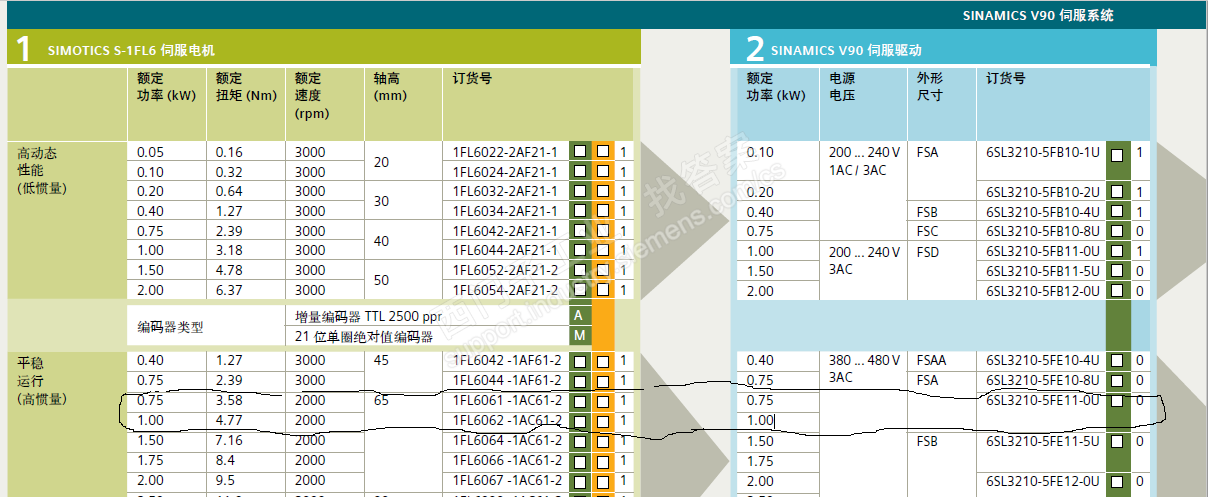The image size is (1208, 497).
Task: Select the checkbox for drive 6SL3210-5FB11-0U
Action: tap(1117, 251)
